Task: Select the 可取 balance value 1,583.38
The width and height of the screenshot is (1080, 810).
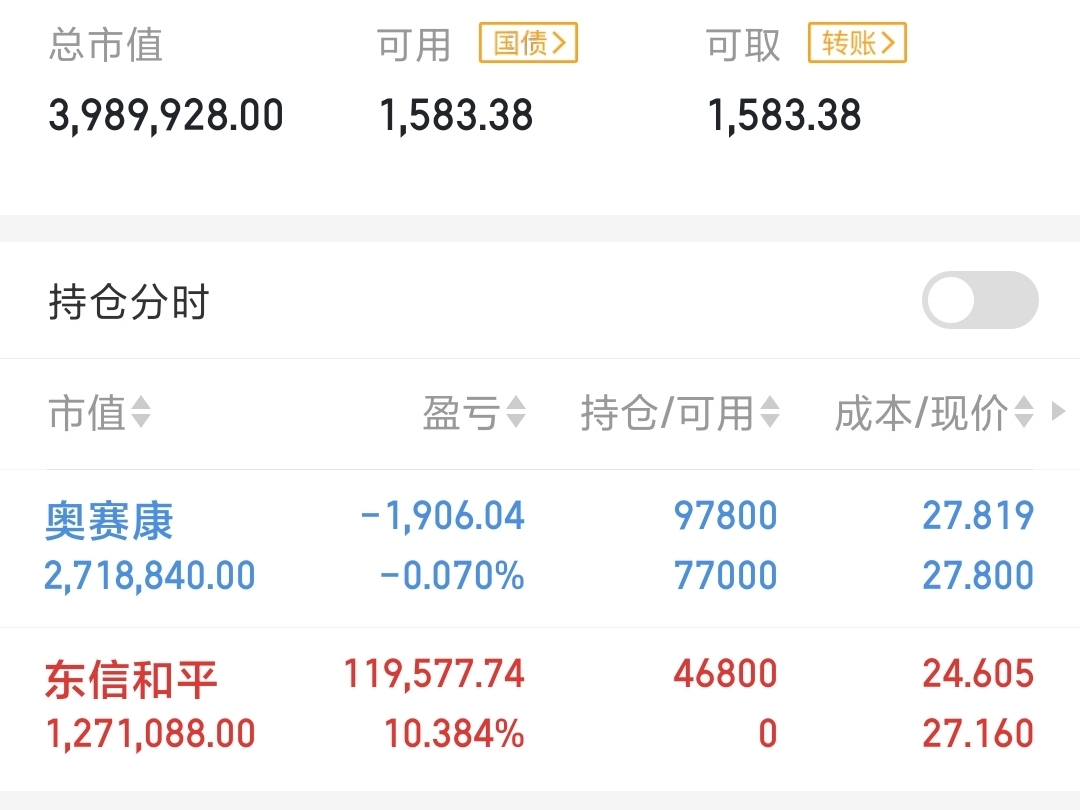Action: coord(785,115)
